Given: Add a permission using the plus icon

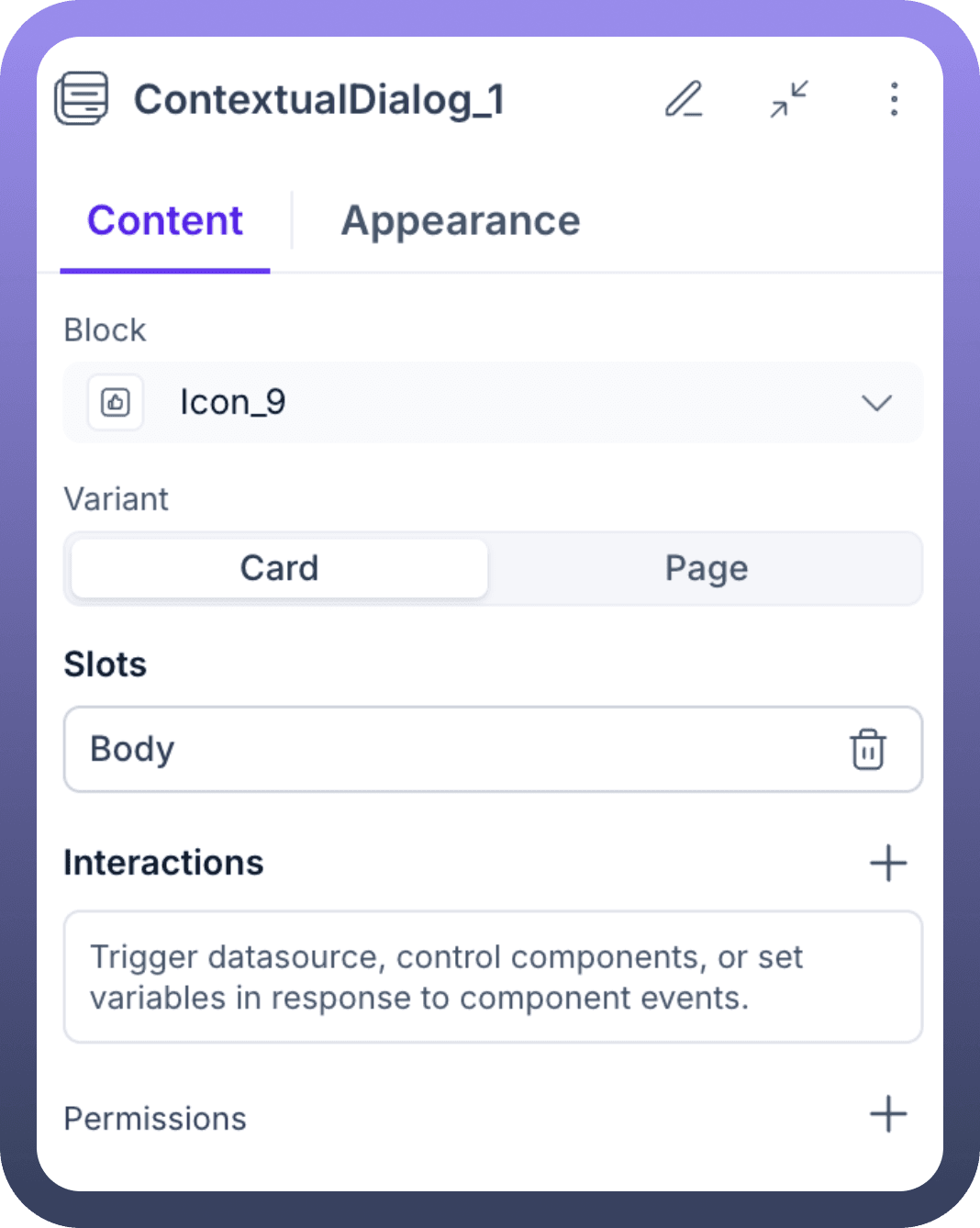Looking at the screenshot, I should 887,1114.
